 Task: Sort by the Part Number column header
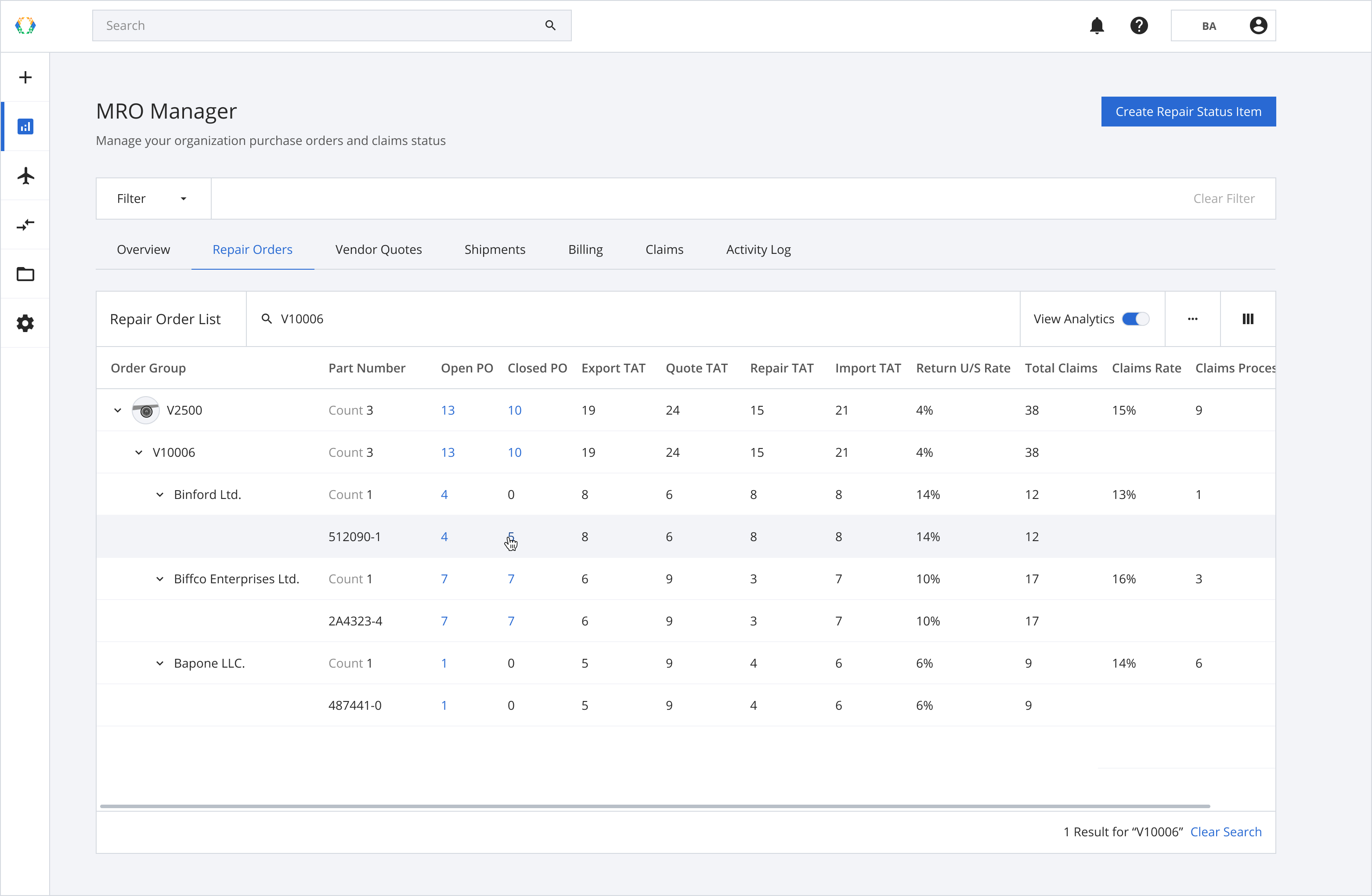click(x=367, y=368)
